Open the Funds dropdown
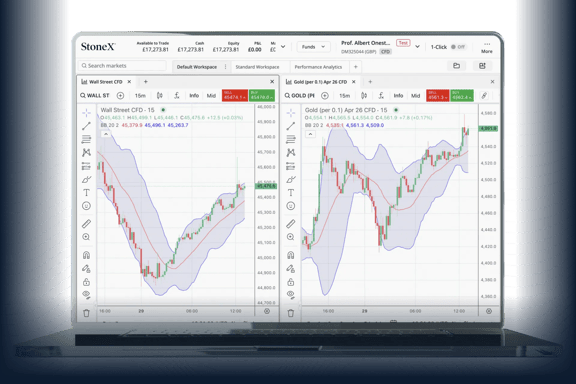576x384 pixels. coord(313,47)
